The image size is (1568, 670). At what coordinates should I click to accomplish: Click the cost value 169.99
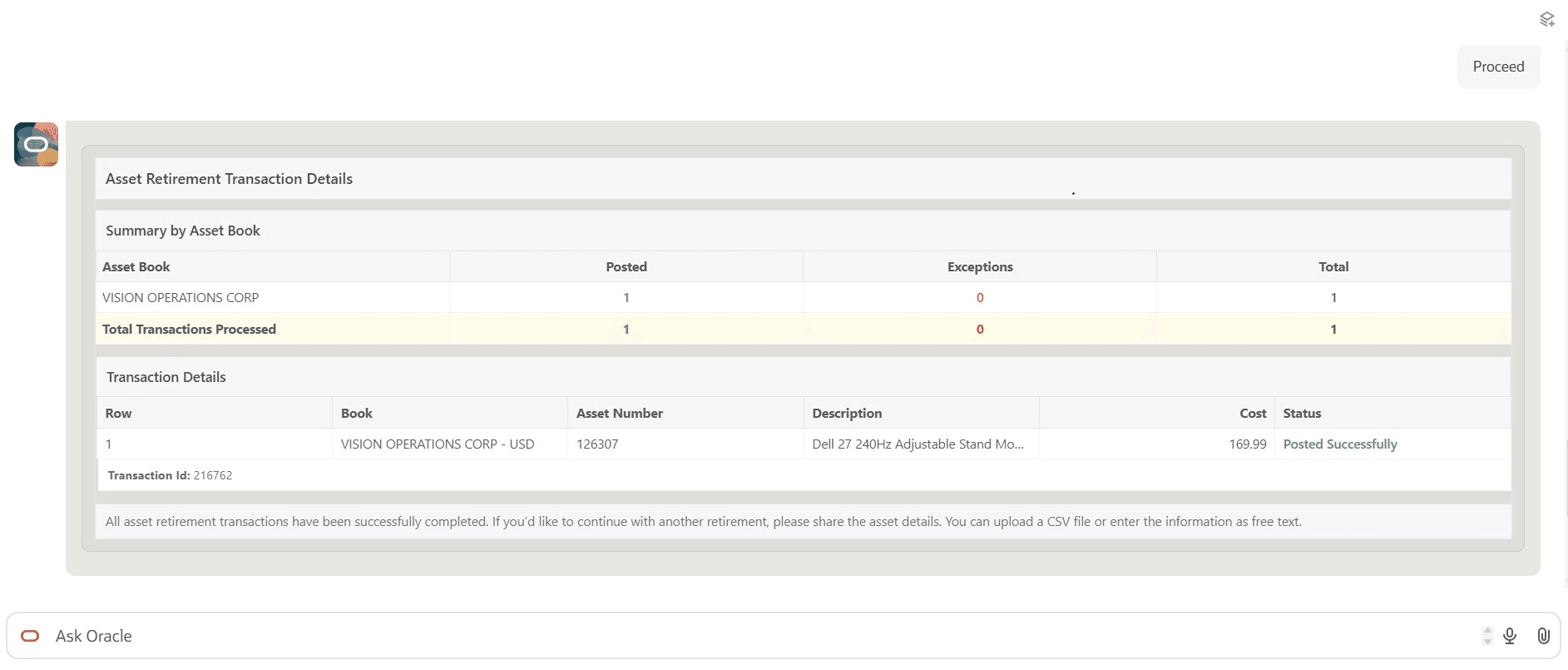click(1248, 444)
